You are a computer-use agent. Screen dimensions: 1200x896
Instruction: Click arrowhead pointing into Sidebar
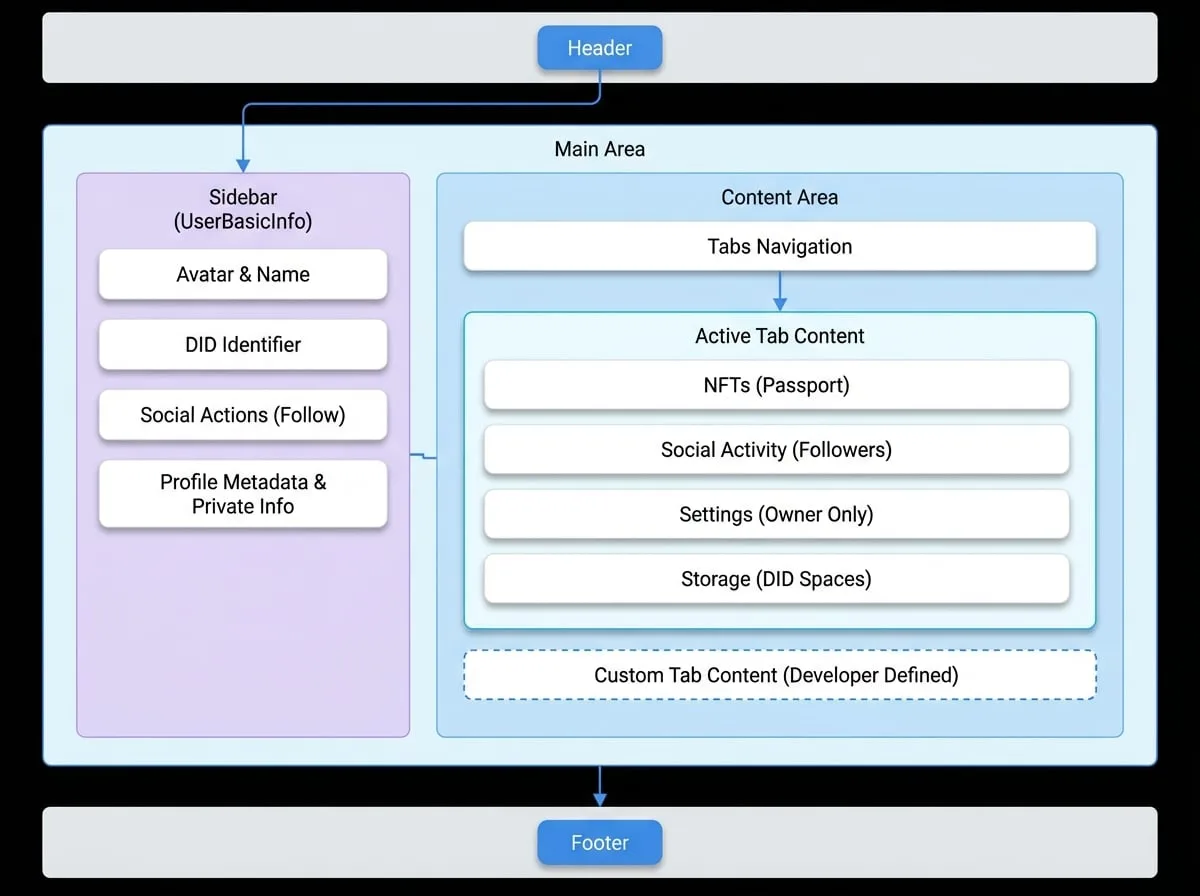tap(242, 164)
